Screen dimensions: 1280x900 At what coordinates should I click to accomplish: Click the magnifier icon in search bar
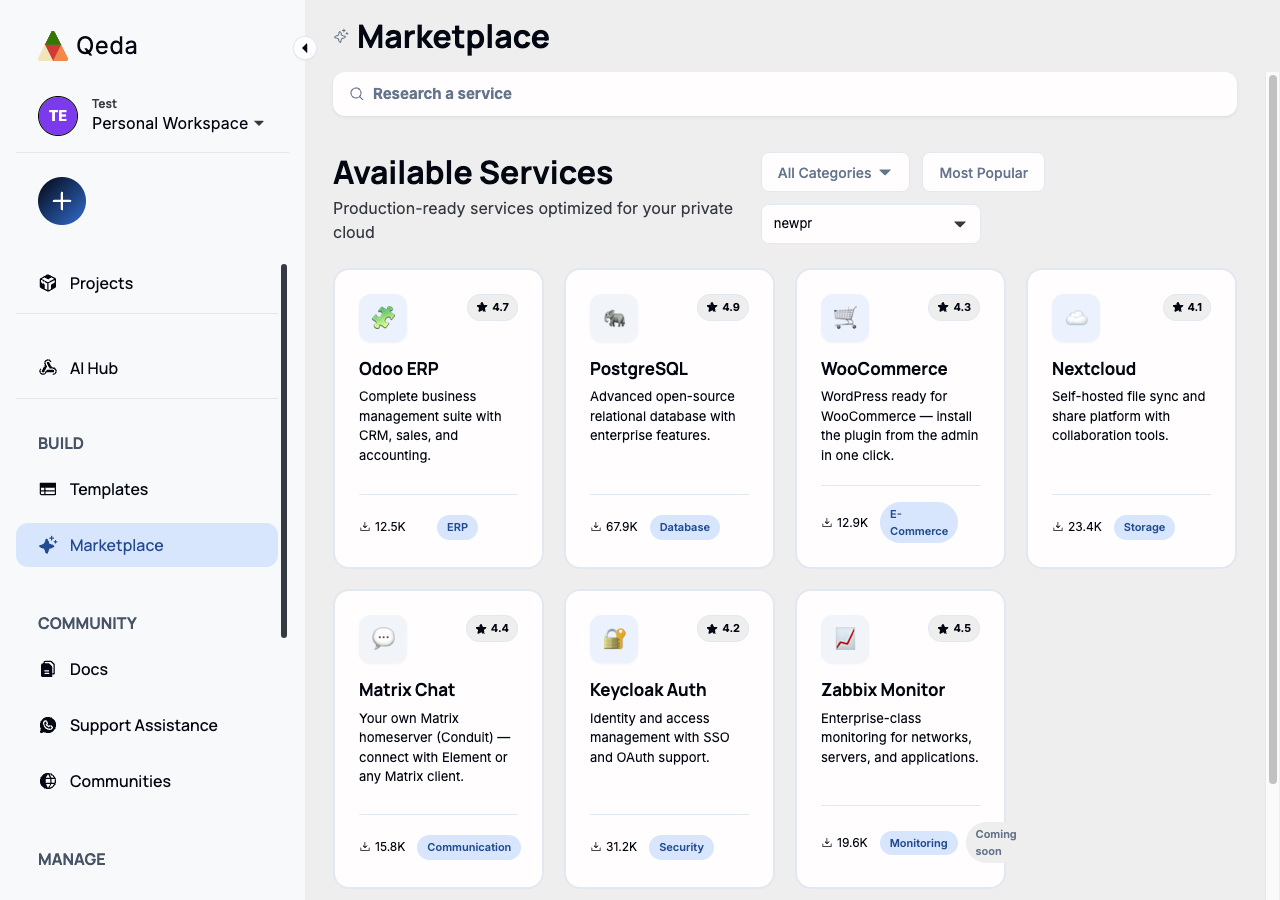(356, 94)
